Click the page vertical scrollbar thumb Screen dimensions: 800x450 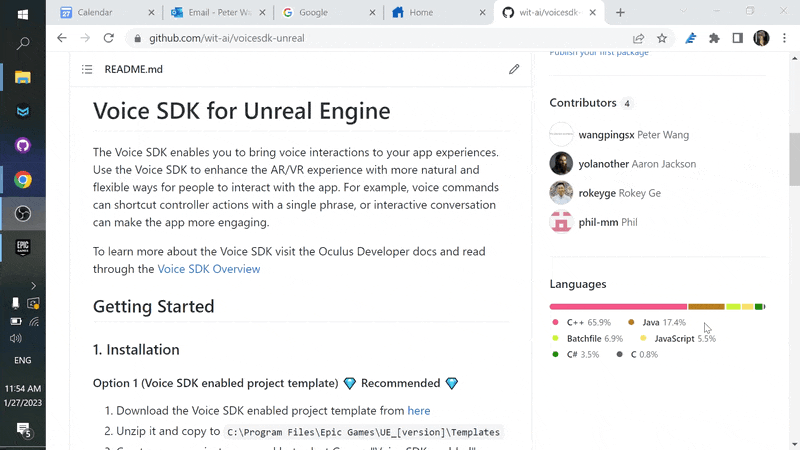(794, 159)
